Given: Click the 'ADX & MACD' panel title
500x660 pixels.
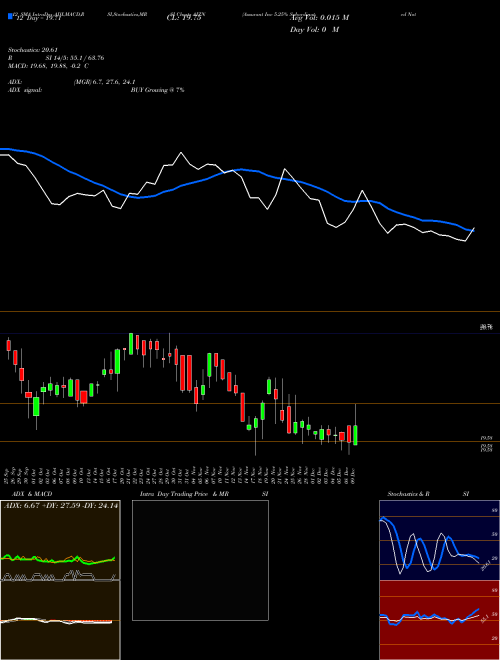Looking at the screenshot, I should 32,494.
